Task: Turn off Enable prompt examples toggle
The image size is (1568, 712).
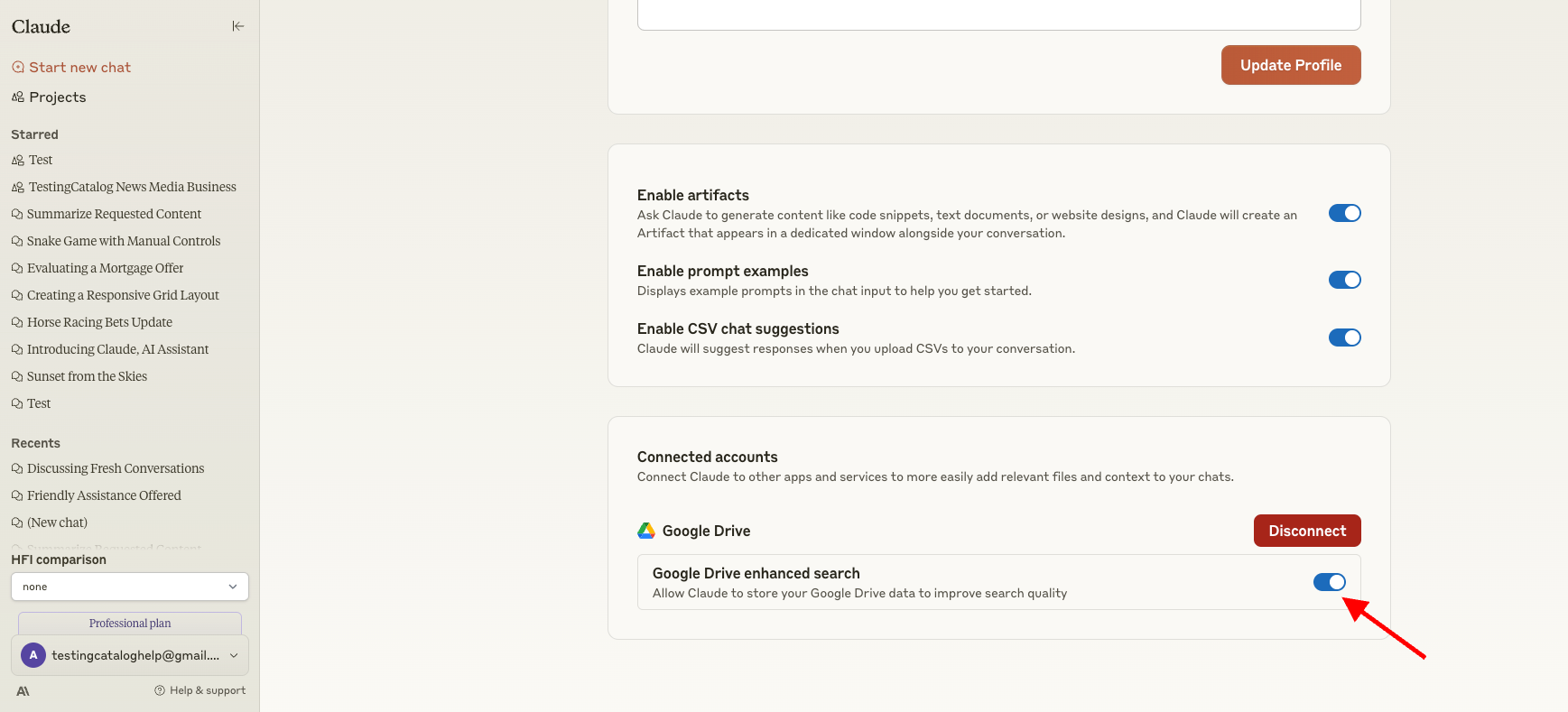Action: (1344, 280)
